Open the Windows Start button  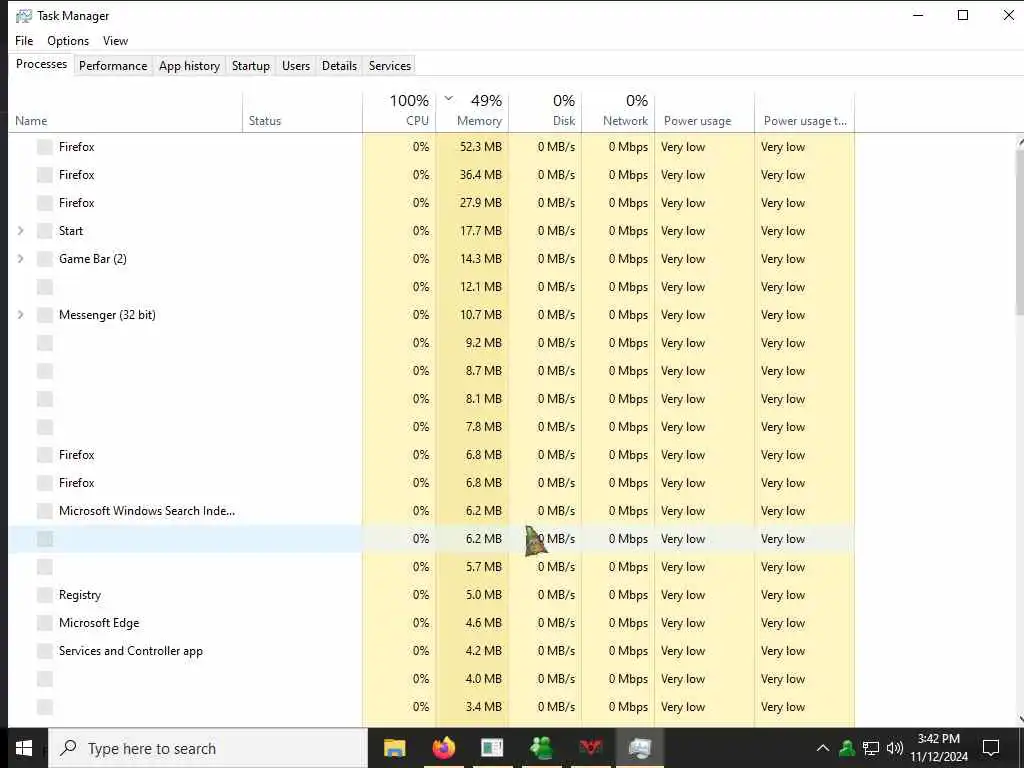[24, 748]
